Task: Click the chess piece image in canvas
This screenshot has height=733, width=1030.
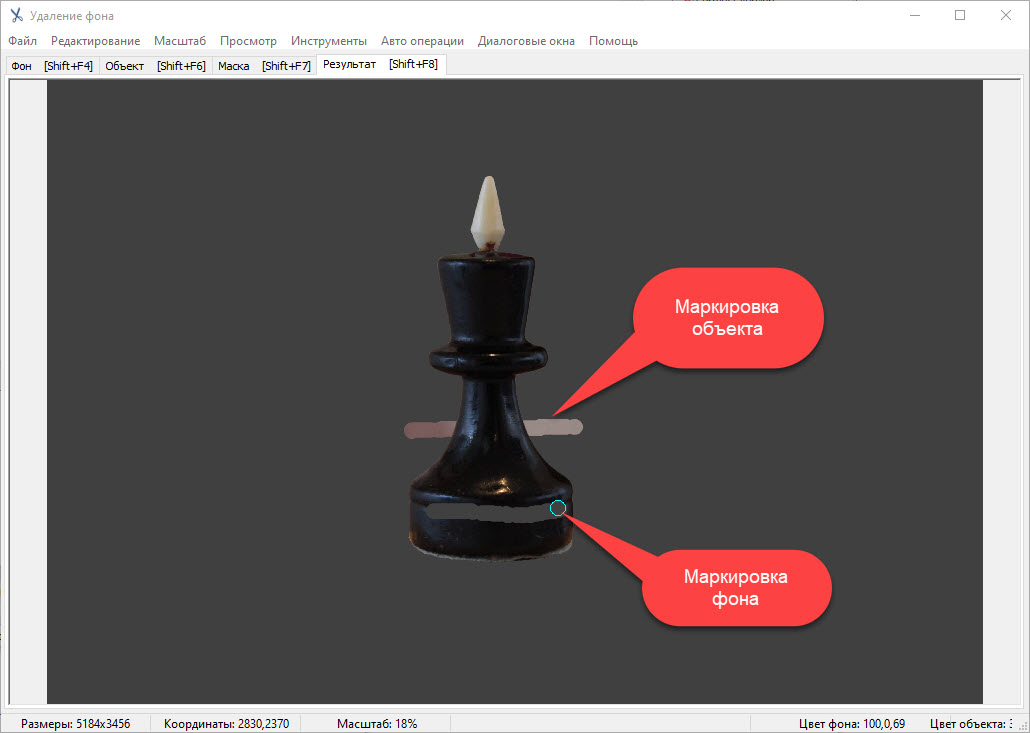Action: tap(489, 369)
